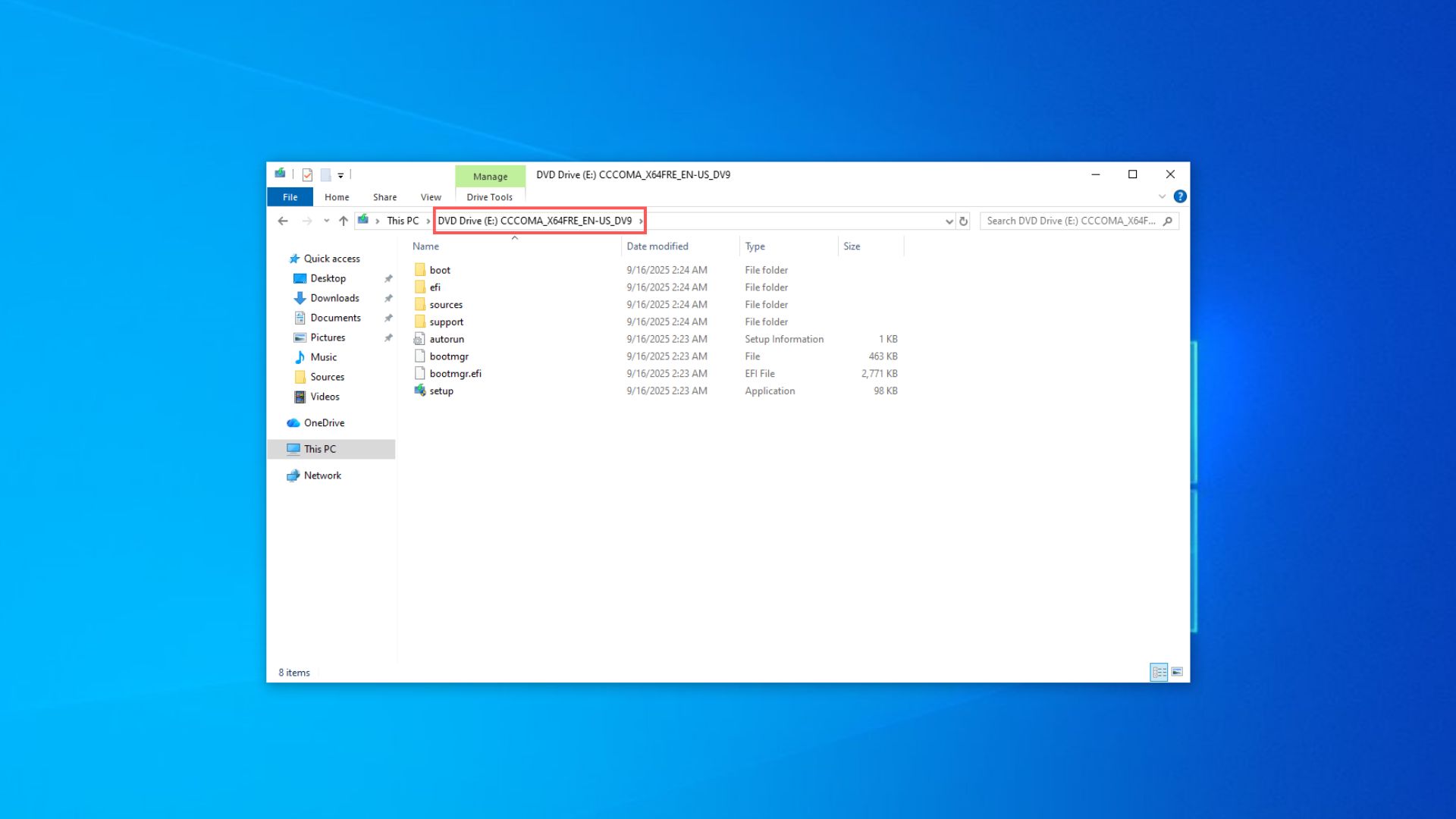Screen dimensions: 1456x819
Task: Switch to large thumbnails view in status bar
Action: [x=1178, y=672]
